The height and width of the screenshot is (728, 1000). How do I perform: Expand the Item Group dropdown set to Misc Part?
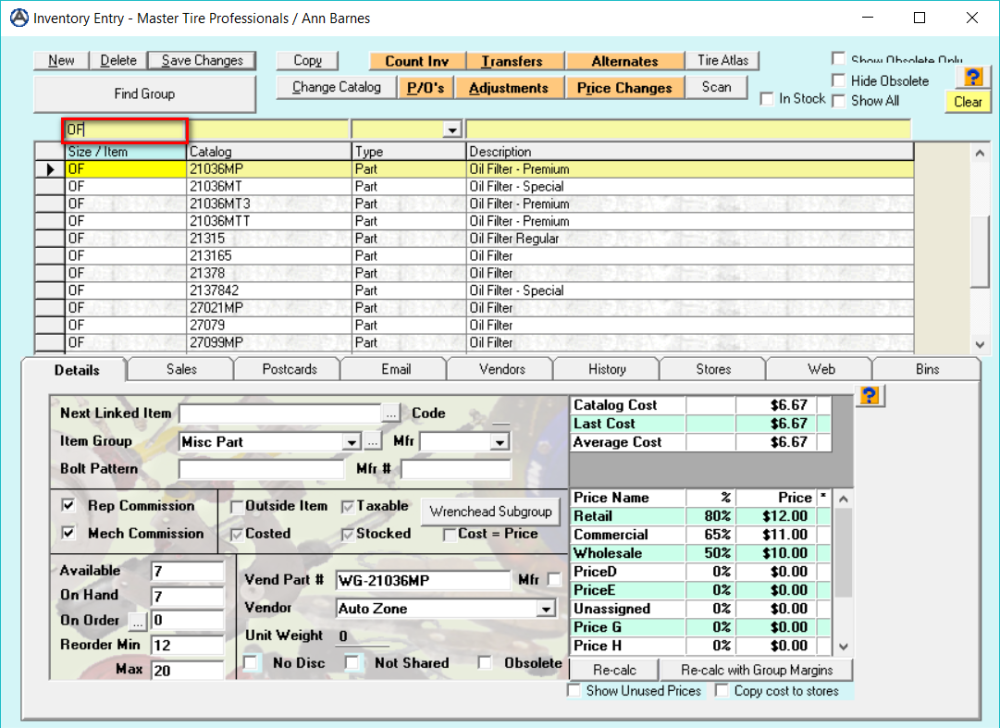coord(351,441)
